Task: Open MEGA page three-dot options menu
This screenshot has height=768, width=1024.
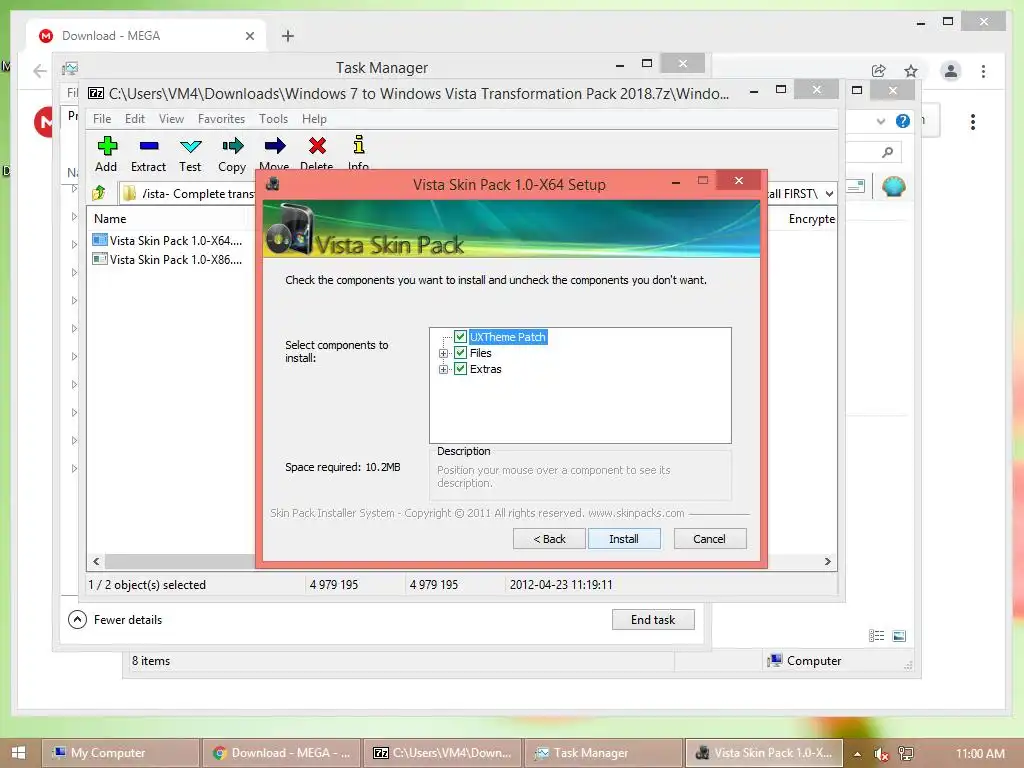Action: pyautogui.click(x=972, y=121)
